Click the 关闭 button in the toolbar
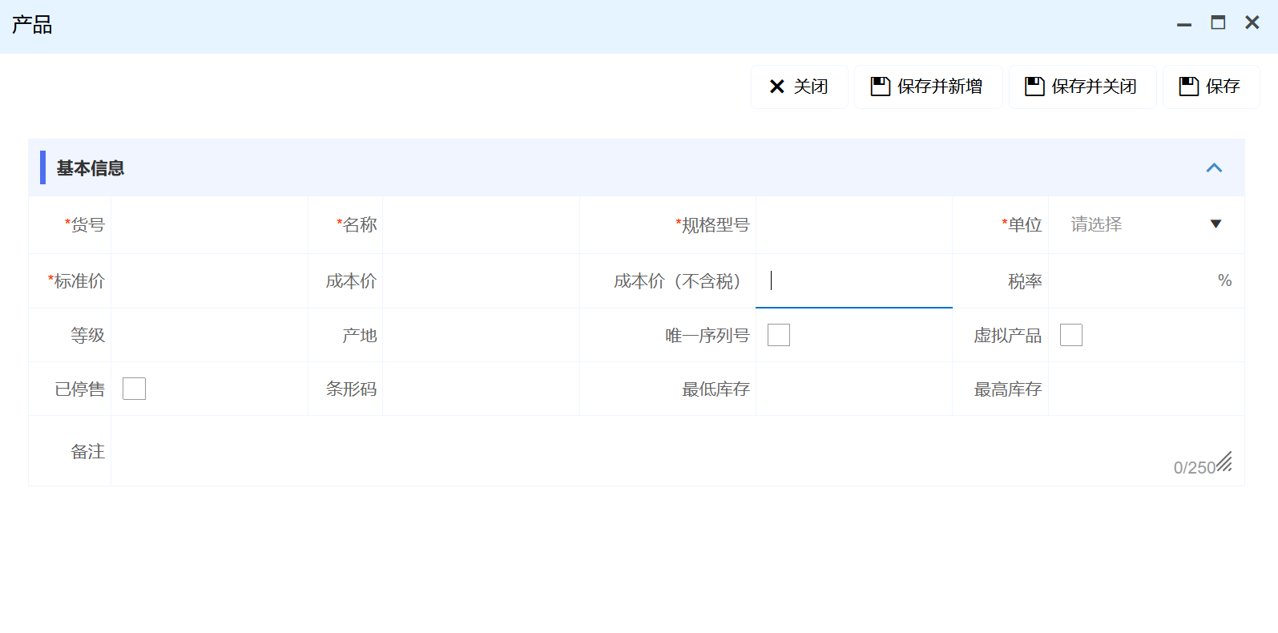1278x633 pixels. [x=798, y=87]
